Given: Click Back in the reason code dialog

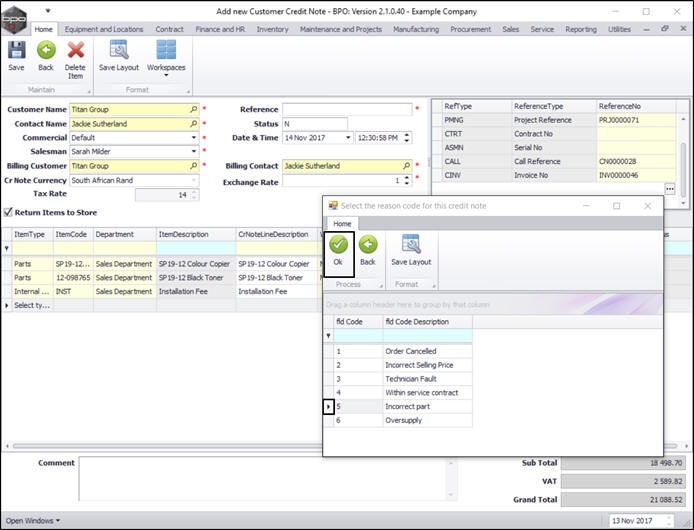Looking at the screenshot, I should (x=368, y=251).
